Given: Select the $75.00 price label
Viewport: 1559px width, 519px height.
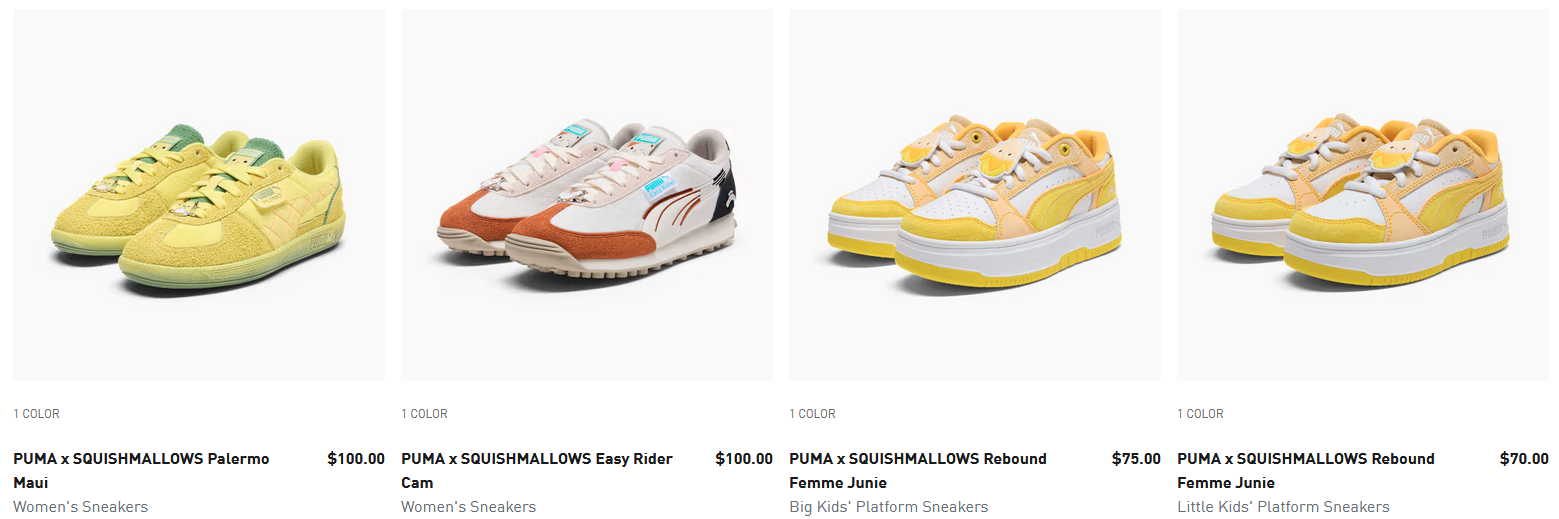Looking at the screenshot, I should click(x=1136, y=459).
